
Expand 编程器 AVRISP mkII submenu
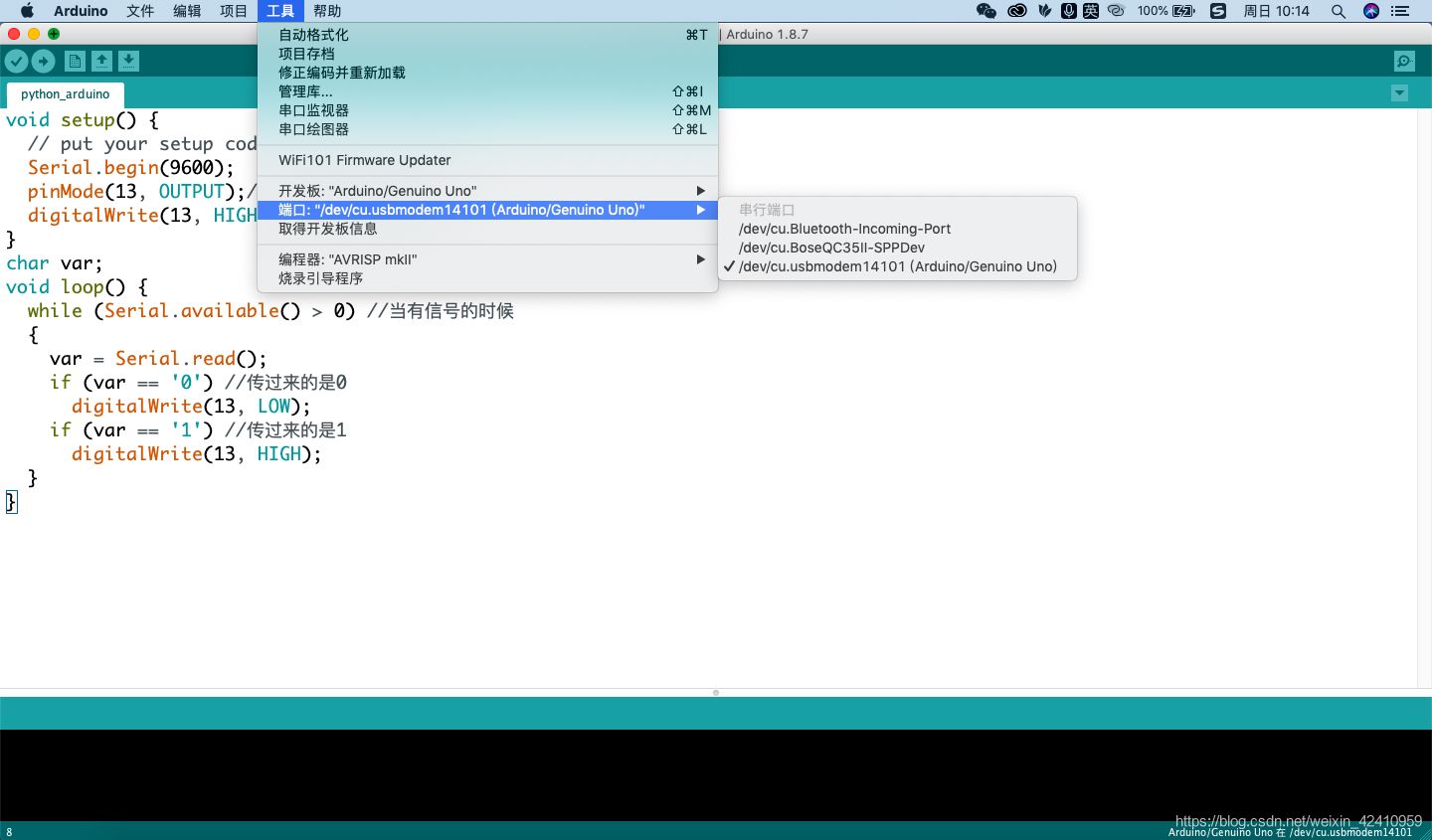click(x=487, y=259)
